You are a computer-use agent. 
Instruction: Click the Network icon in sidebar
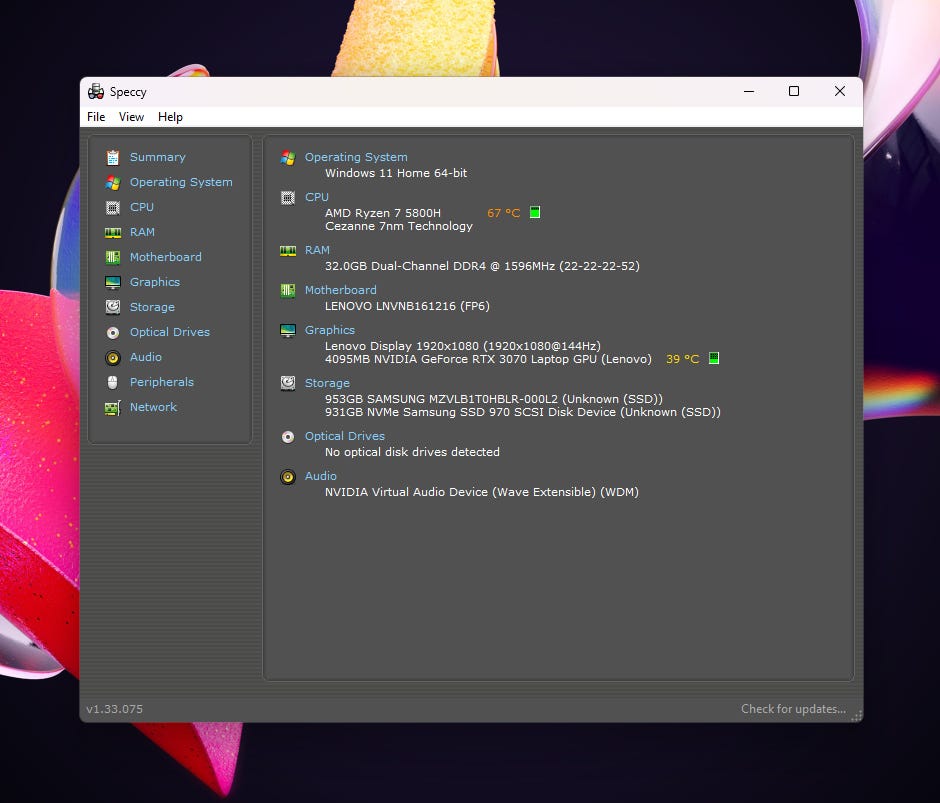[x=113, y=407]
